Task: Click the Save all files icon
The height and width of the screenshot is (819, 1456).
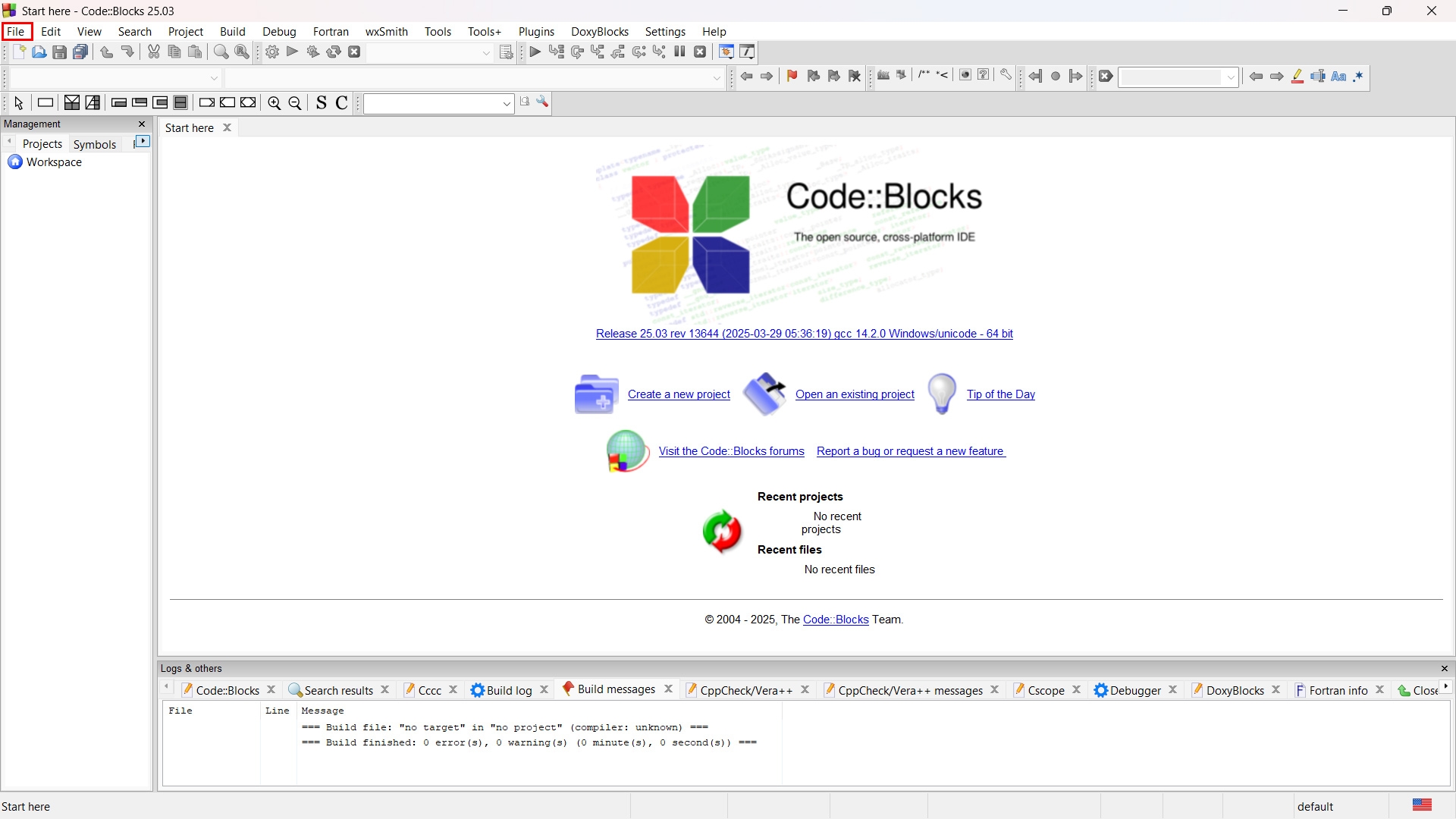Action: point(80,52)
